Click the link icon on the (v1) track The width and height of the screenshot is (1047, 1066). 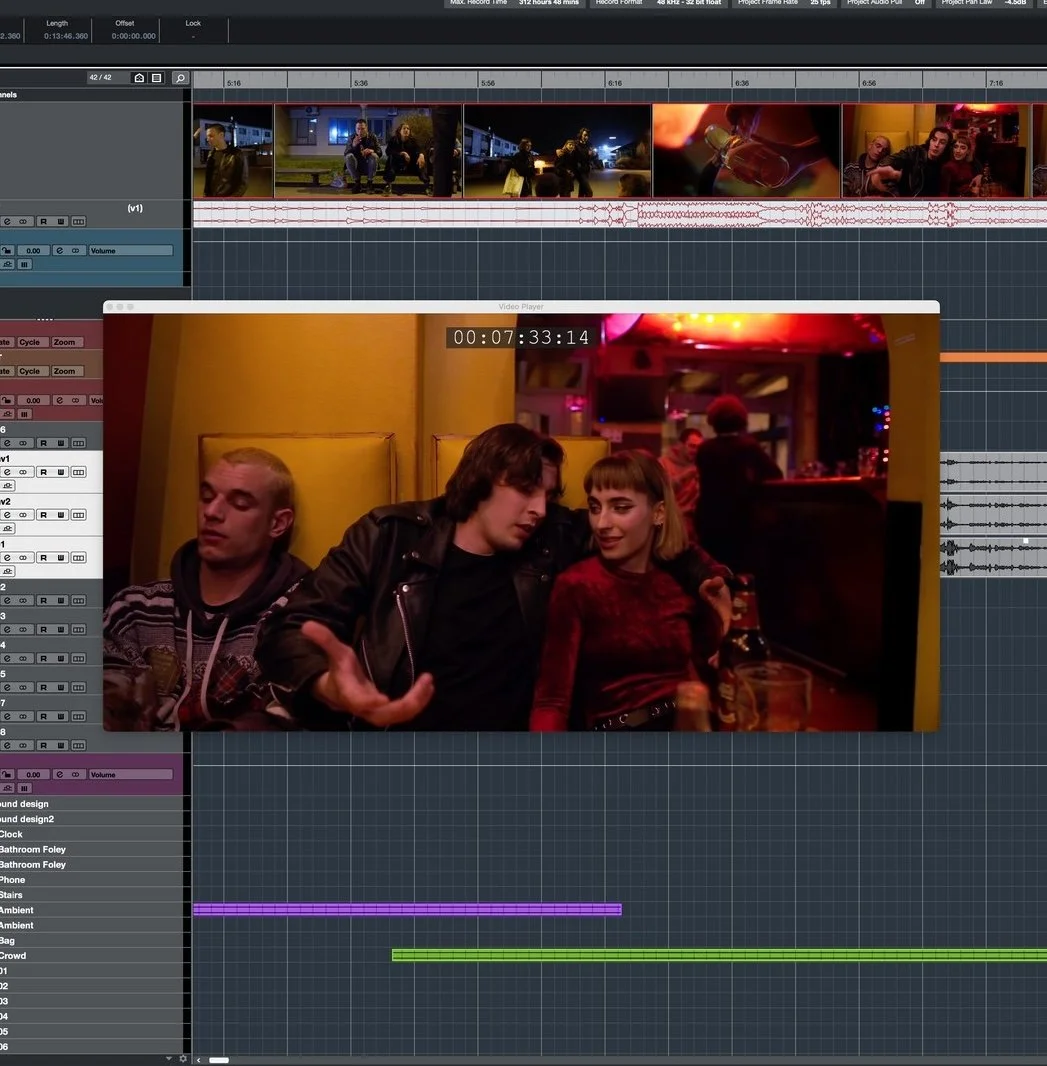[22, 222]
